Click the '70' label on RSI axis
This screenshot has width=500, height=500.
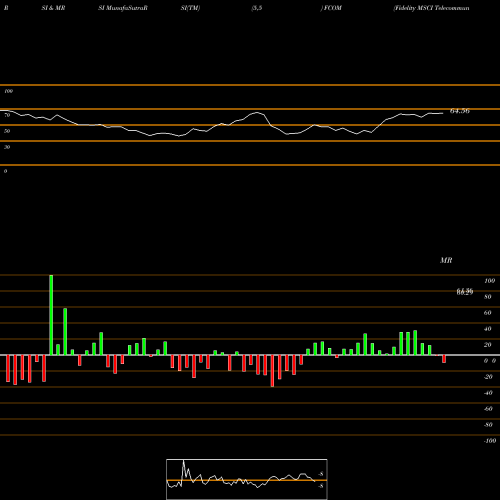tap(7, 115)
